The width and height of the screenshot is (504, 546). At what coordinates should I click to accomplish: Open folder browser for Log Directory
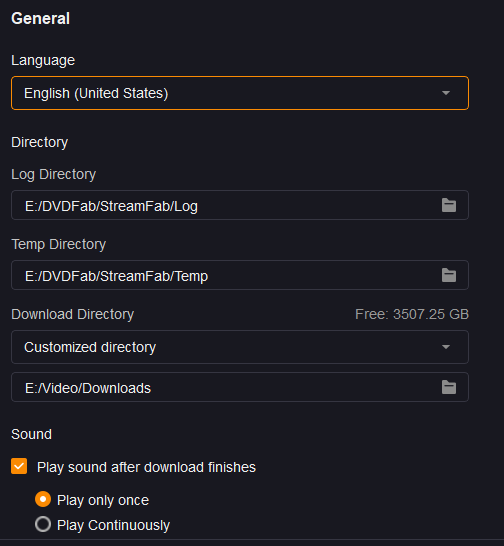click(449, 205)
